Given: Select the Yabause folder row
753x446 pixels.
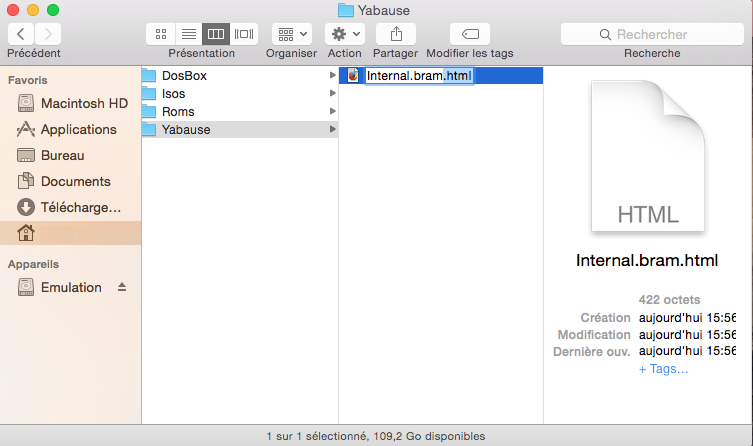Looking at the screenshot, I should [x=239, y=129].
